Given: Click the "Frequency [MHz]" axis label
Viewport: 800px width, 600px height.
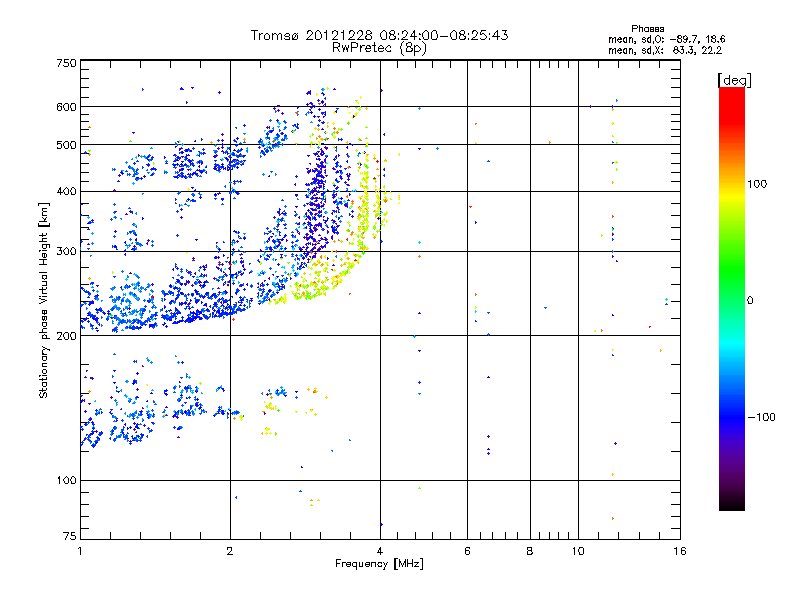Looking at the screenshot, I should tap(379, 564).
